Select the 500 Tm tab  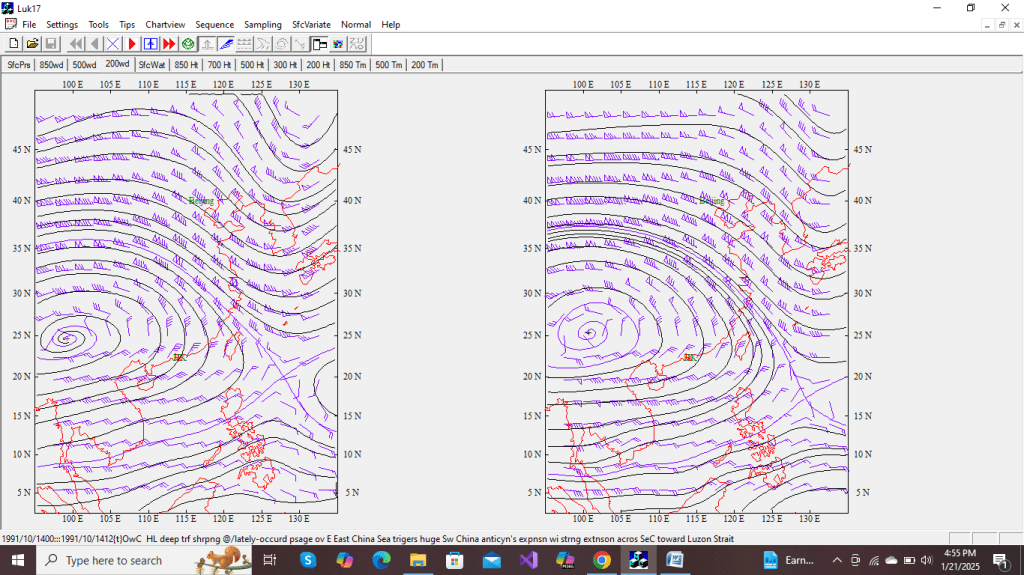tap(388, 65)
